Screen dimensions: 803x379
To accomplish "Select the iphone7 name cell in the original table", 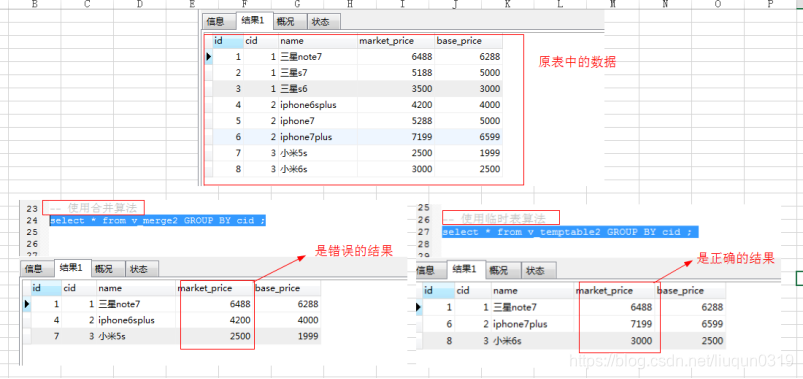I will coord(318,121).
